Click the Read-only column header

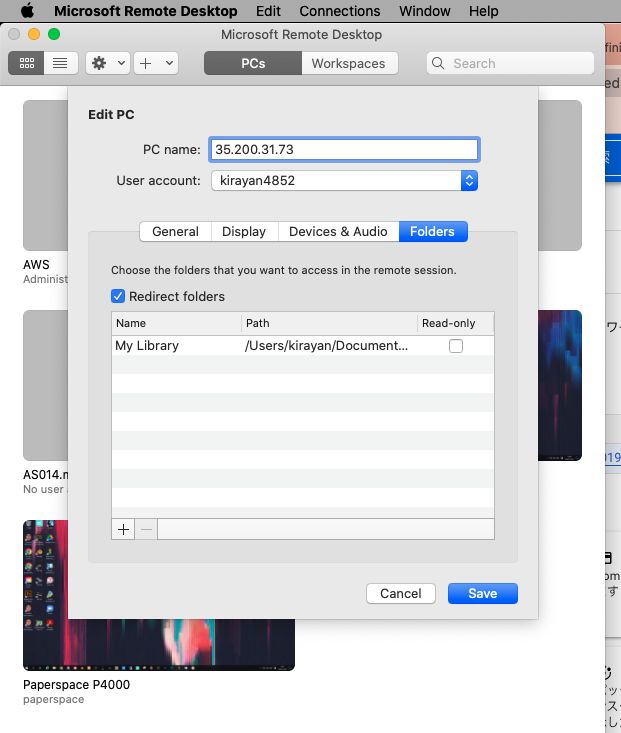[455, 323]
